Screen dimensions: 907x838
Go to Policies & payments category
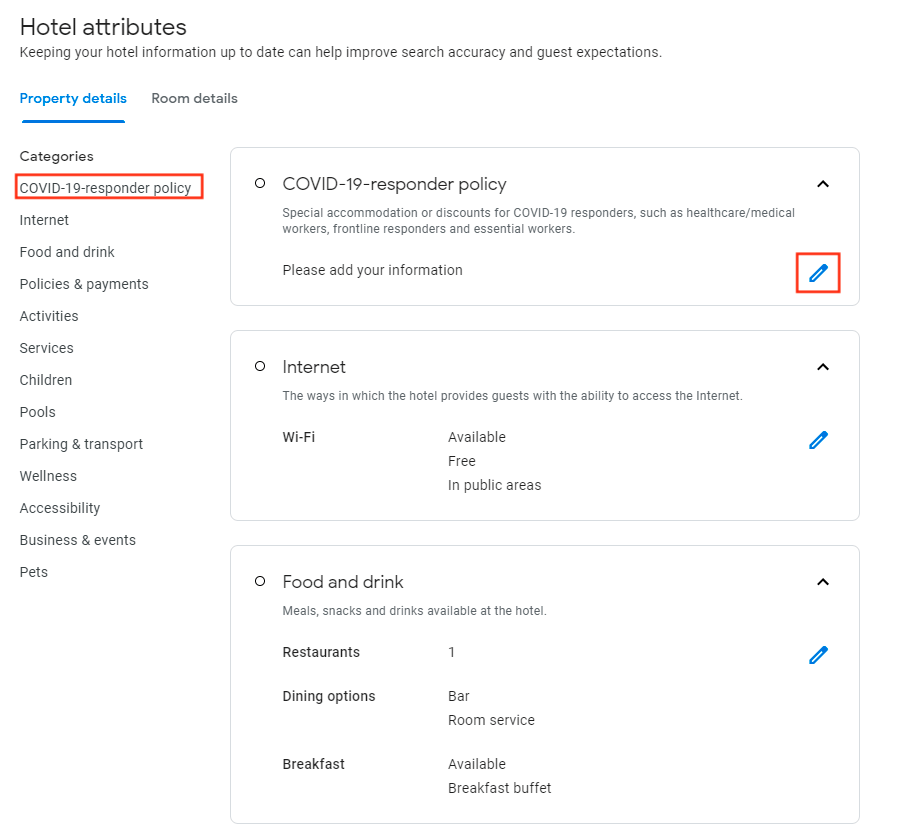pyautogui.click(x=84, y=284)
